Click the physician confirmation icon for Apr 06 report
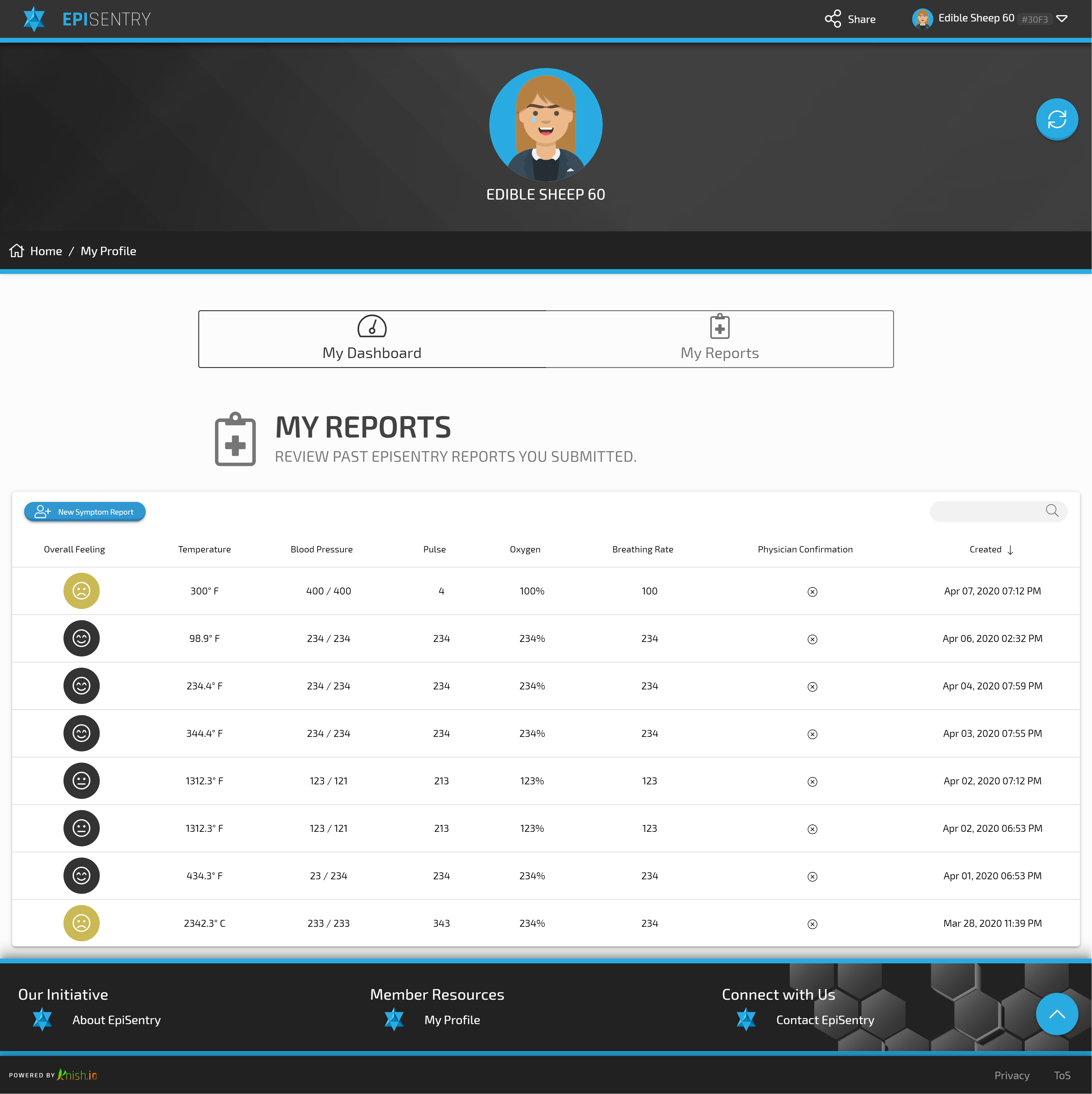Viewport: 1092px width, 1094px height. point(812,639)
